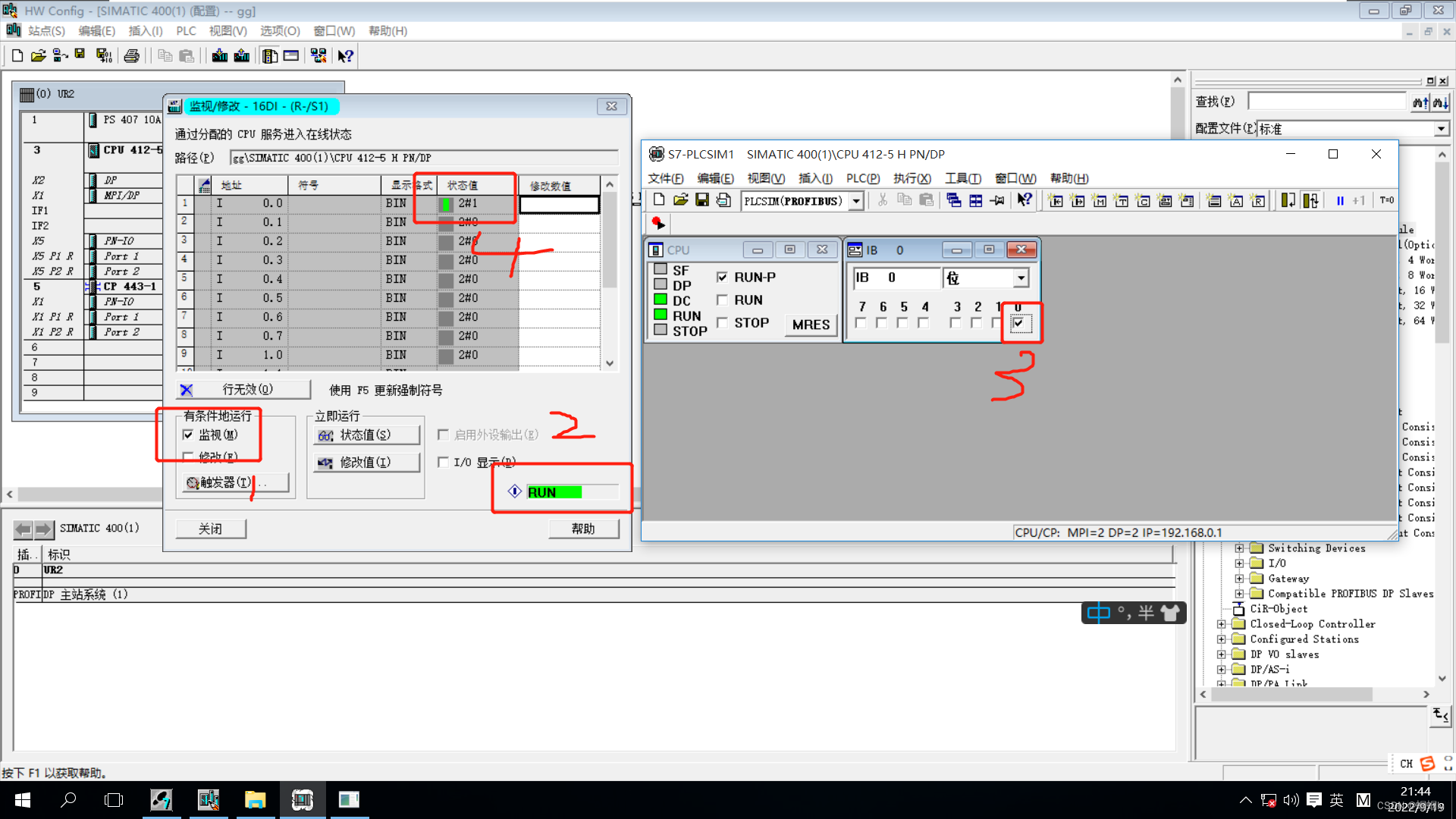Click context help arrow in HW Config toolbar
Viewport: 1456px width, 819px height.
[345, 55]
